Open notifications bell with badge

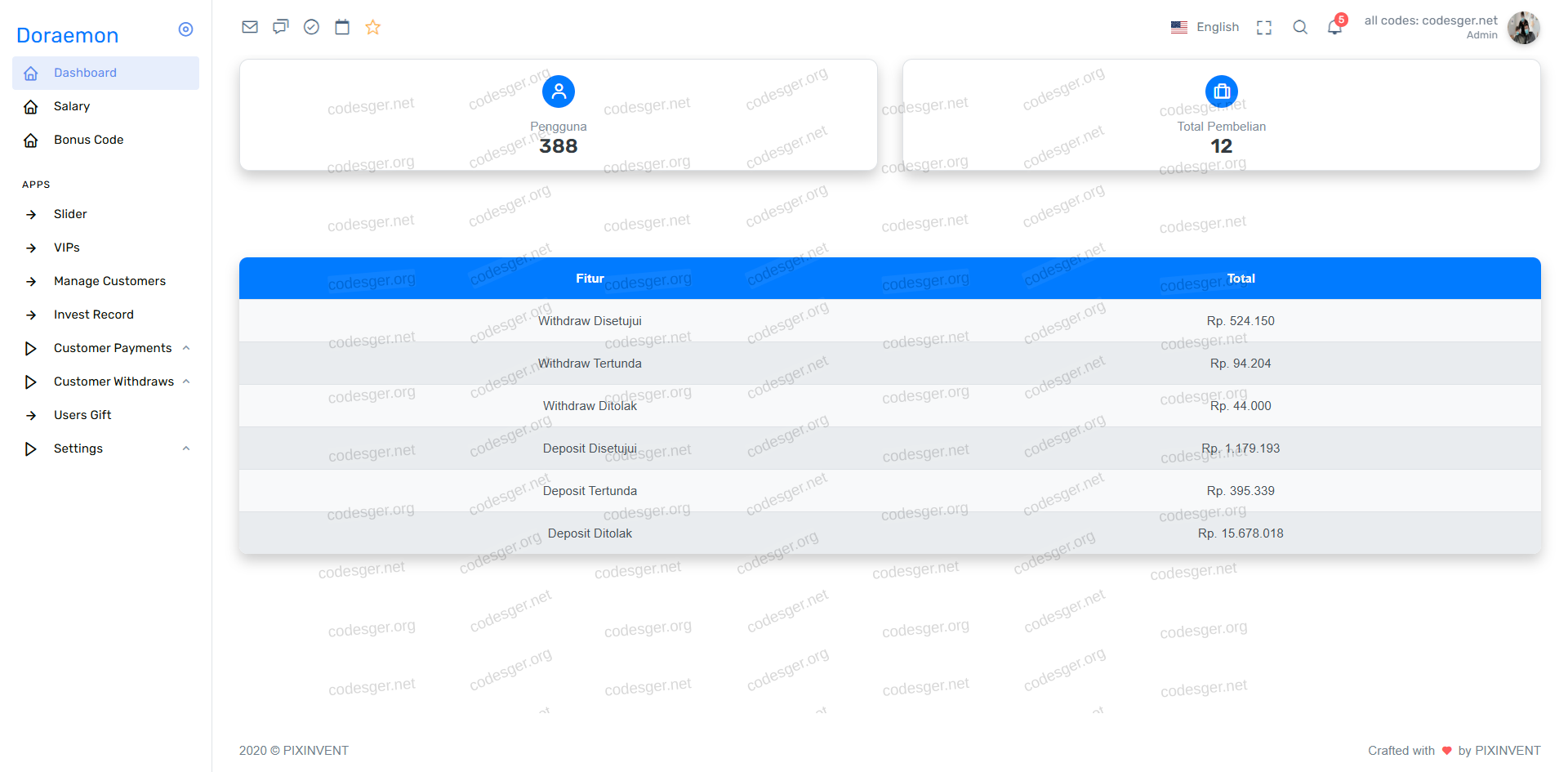click(1335, 27)
